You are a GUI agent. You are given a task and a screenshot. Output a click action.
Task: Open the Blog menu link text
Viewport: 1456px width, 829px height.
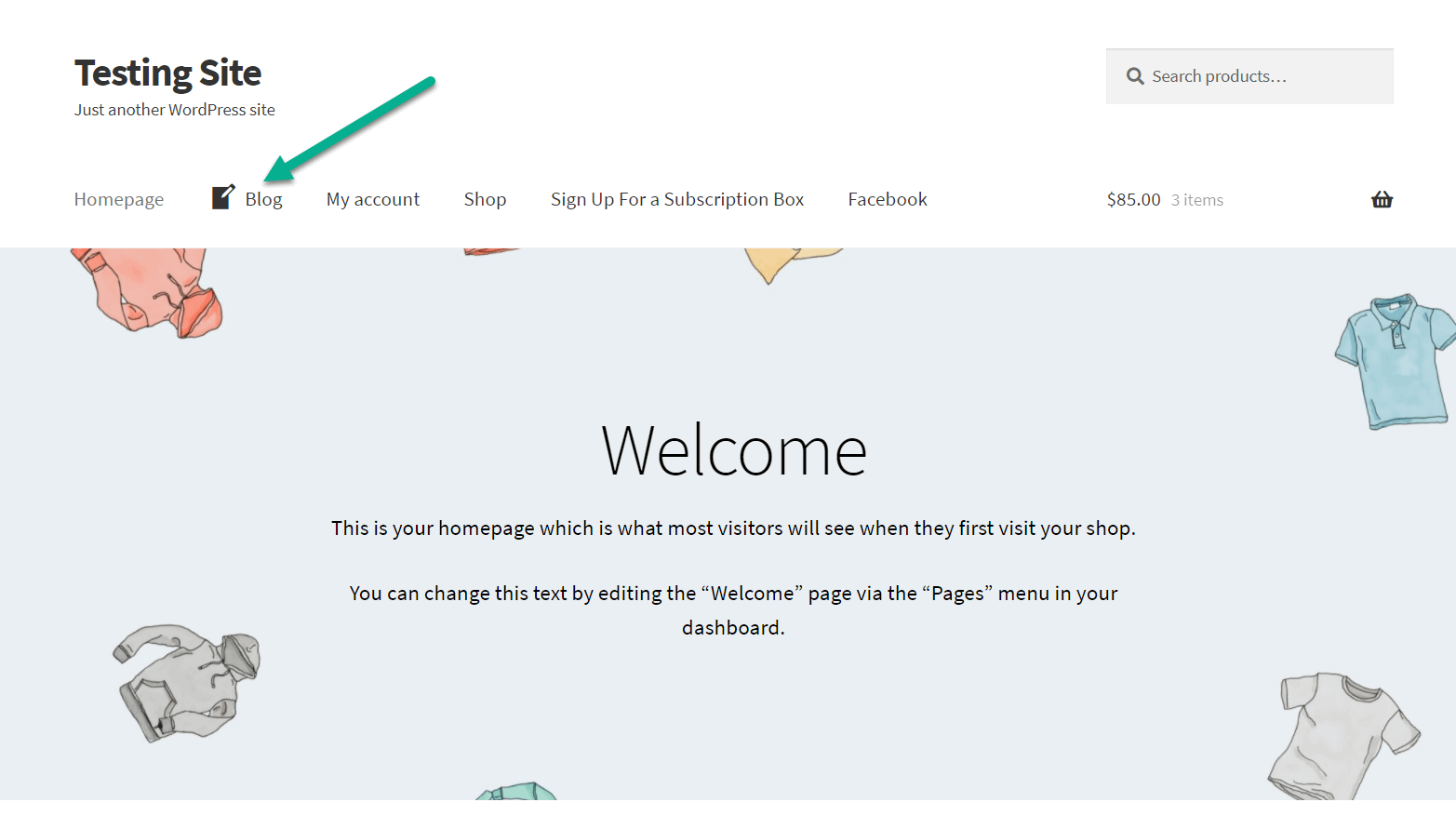[x=263, y=199]
